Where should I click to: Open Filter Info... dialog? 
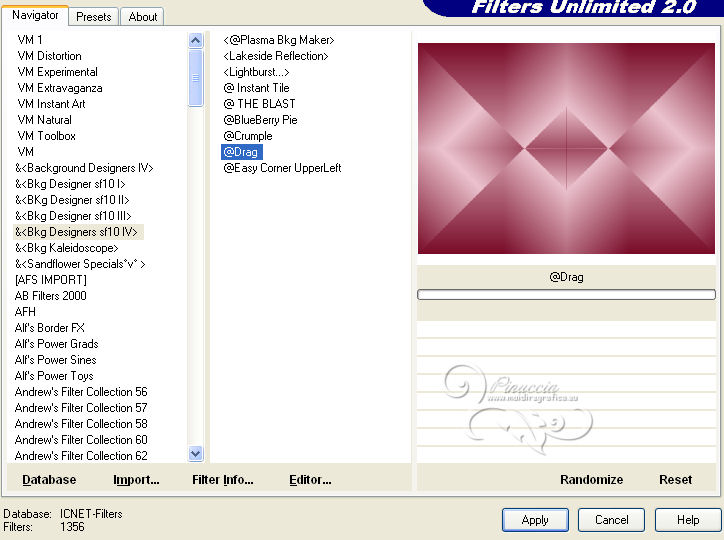coord(223,480)
